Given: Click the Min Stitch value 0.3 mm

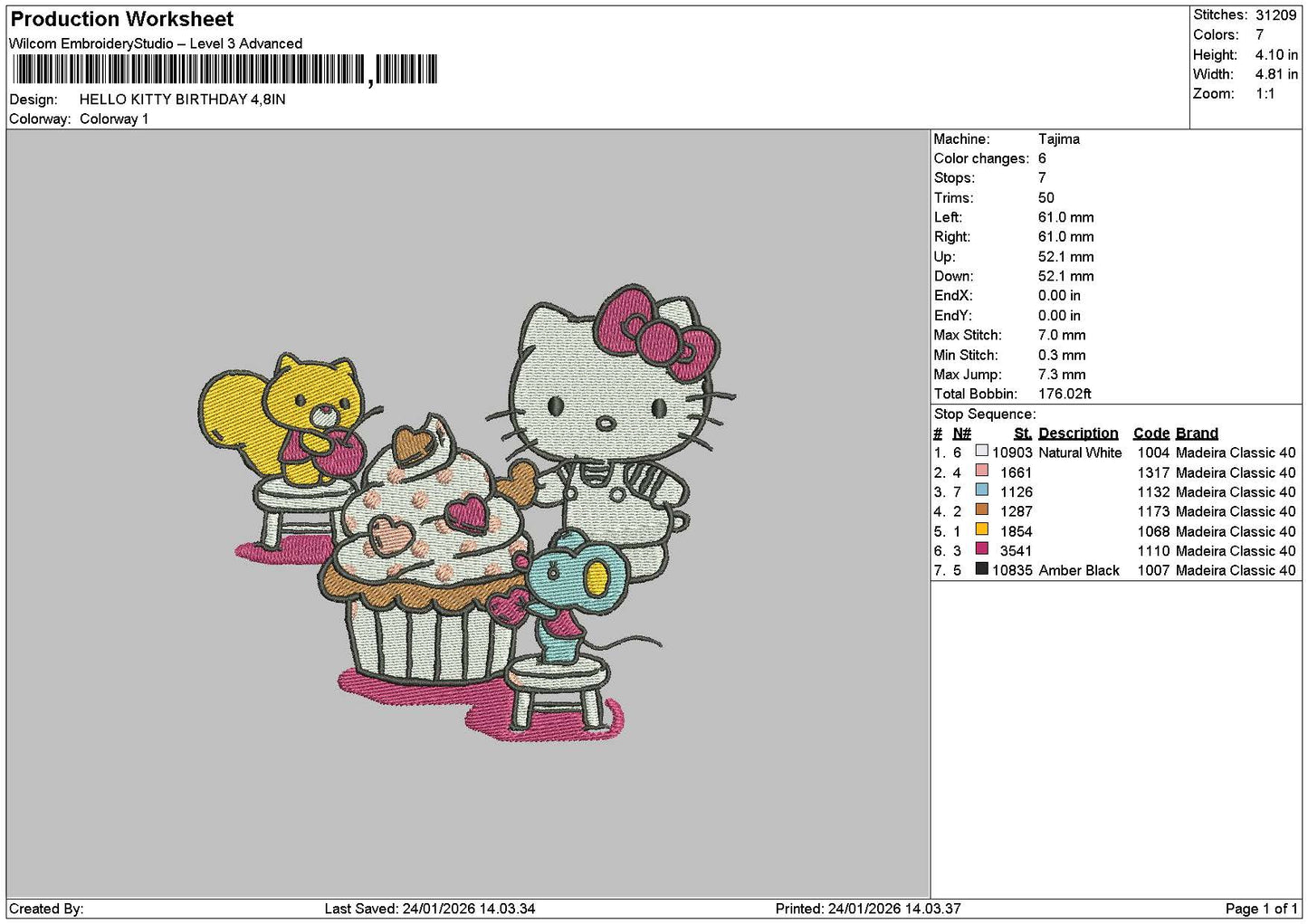Looking at the screenshot, I should [1062, 355].
